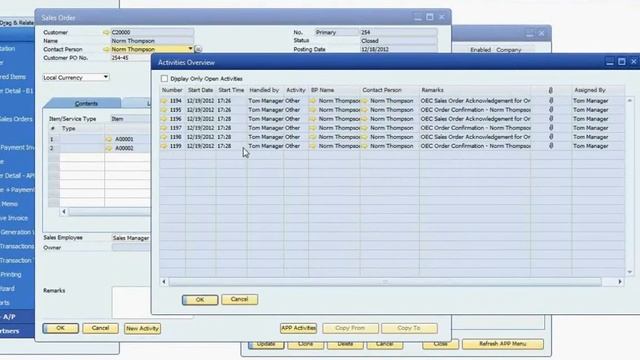640x360 pixels.
Task: Click the Number column header
Action: click(x=172, y=90)
